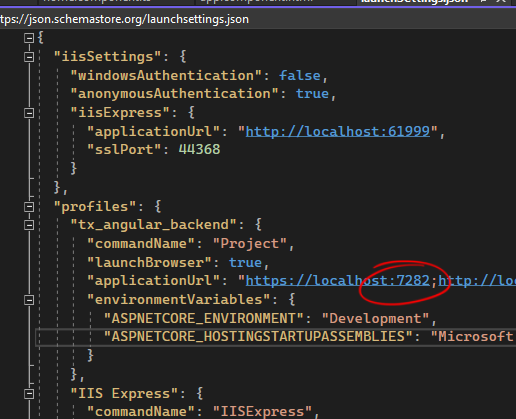Click "applicationUrl" key under tx_angular_backend

154,281
